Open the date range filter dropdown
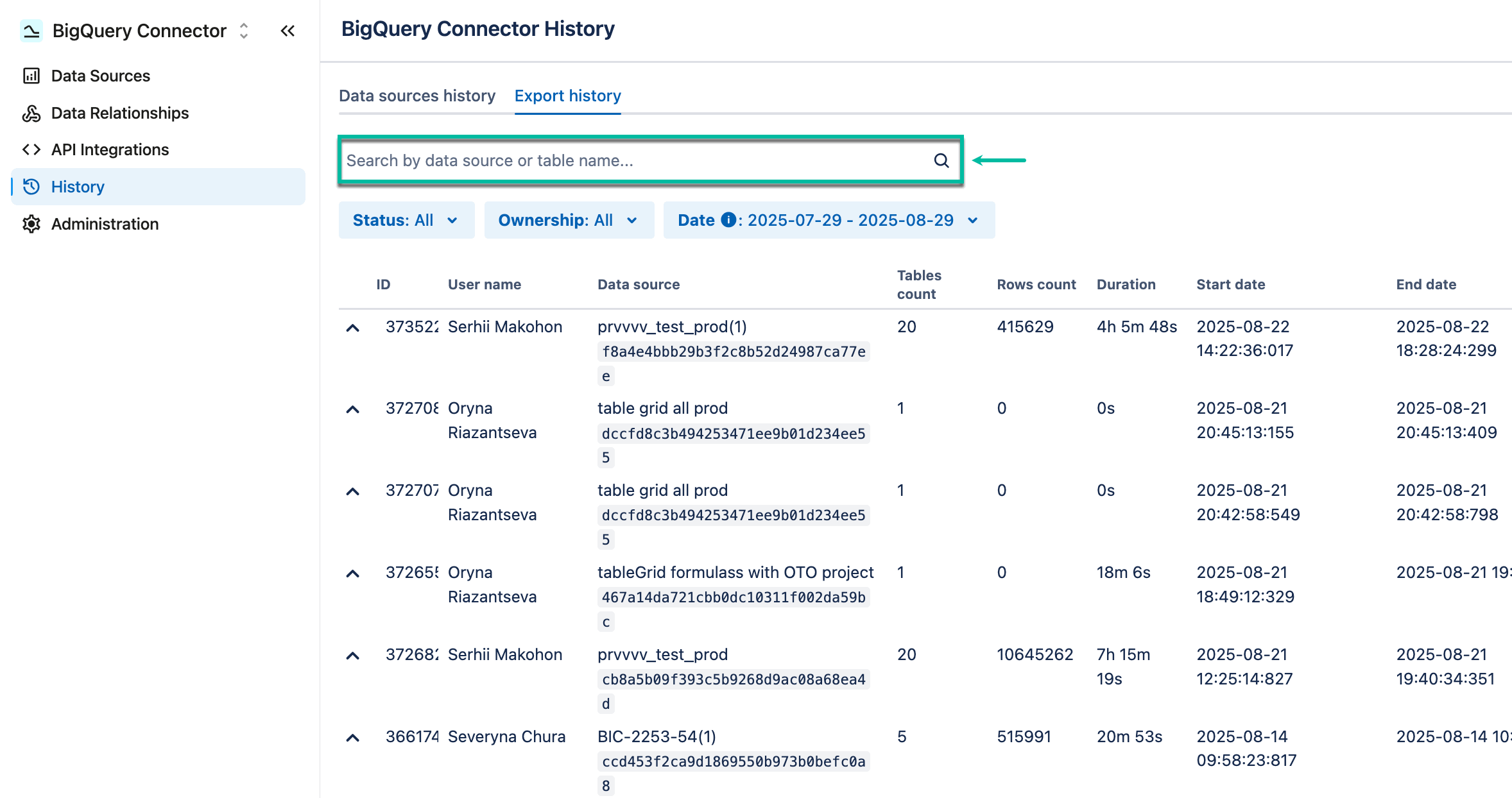Image resolution: width=1512 pixels, height=798 pixels. pyautogui.click(x=828, y=219)
